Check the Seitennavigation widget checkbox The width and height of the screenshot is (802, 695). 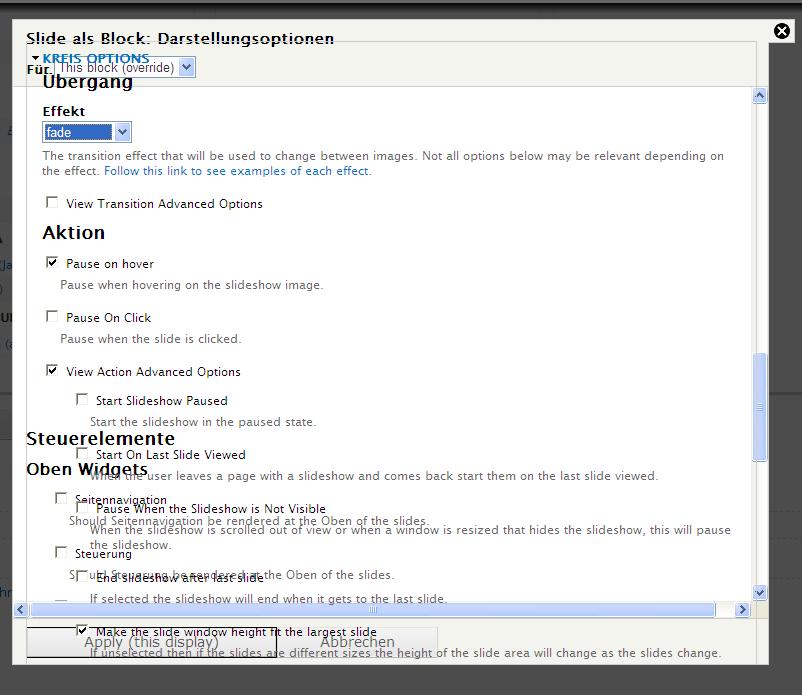click(x=61, y=498)
